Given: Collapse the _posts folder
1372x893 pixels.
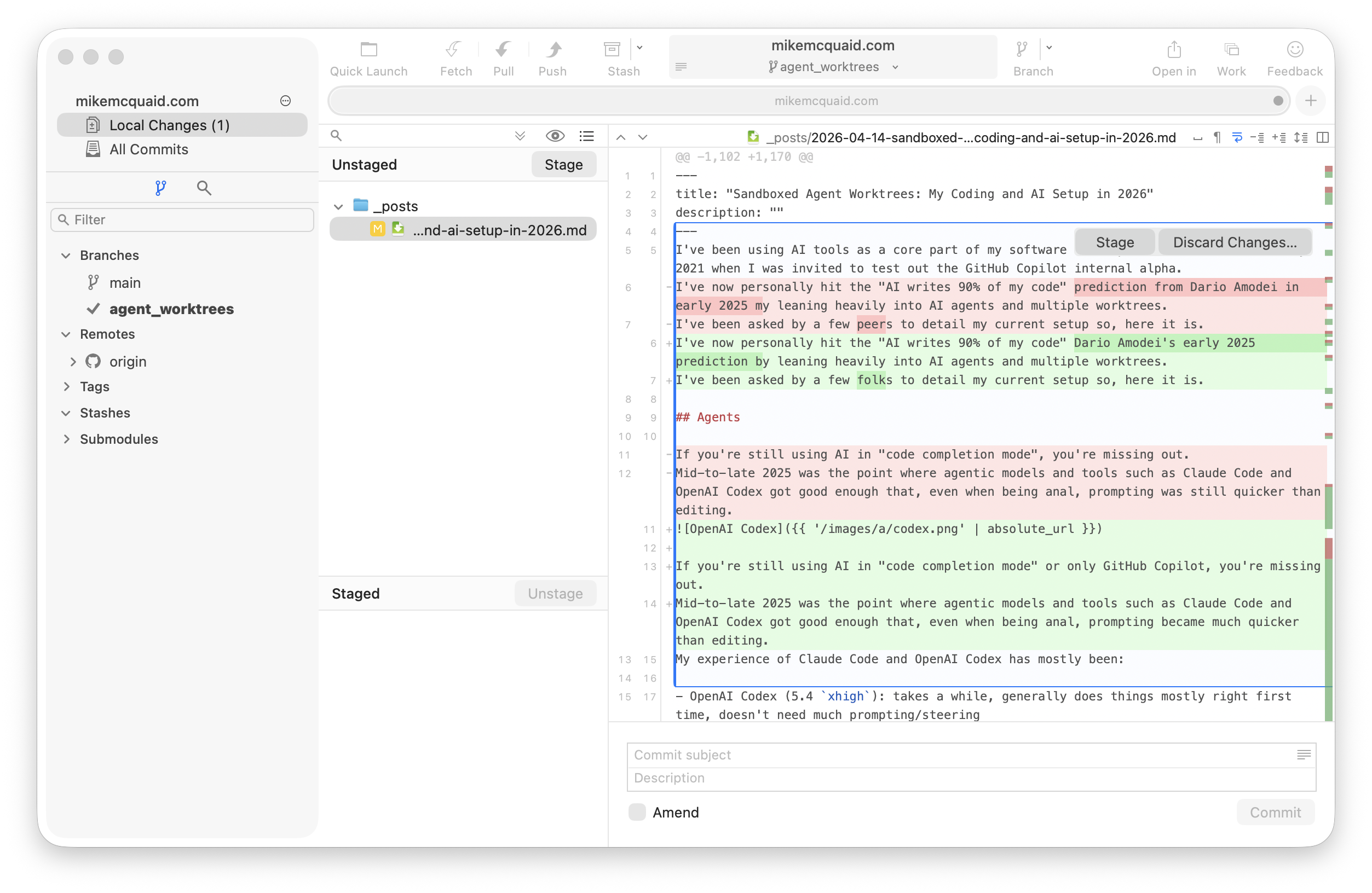Looking at the screenshot, I should pyautogui.click(x=338, y=206).
